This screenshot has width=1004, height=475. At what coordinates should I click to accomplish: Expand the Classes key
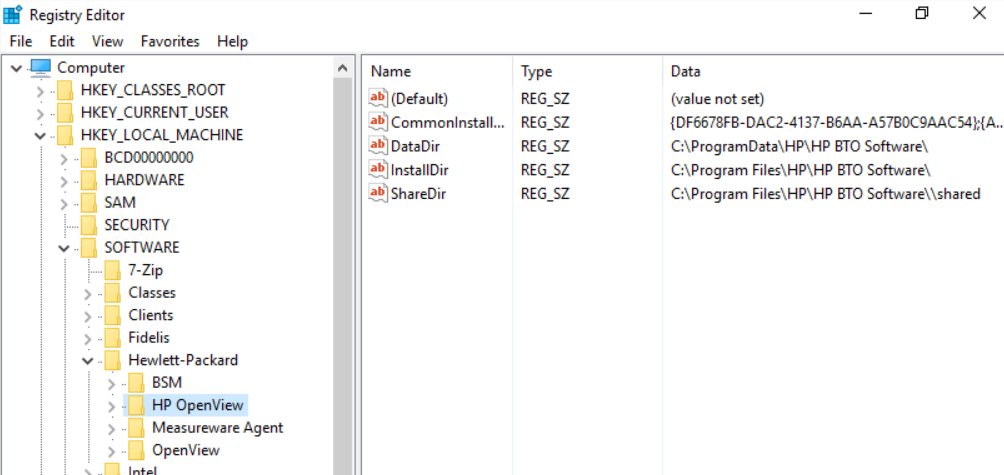[x=88, y=293]
